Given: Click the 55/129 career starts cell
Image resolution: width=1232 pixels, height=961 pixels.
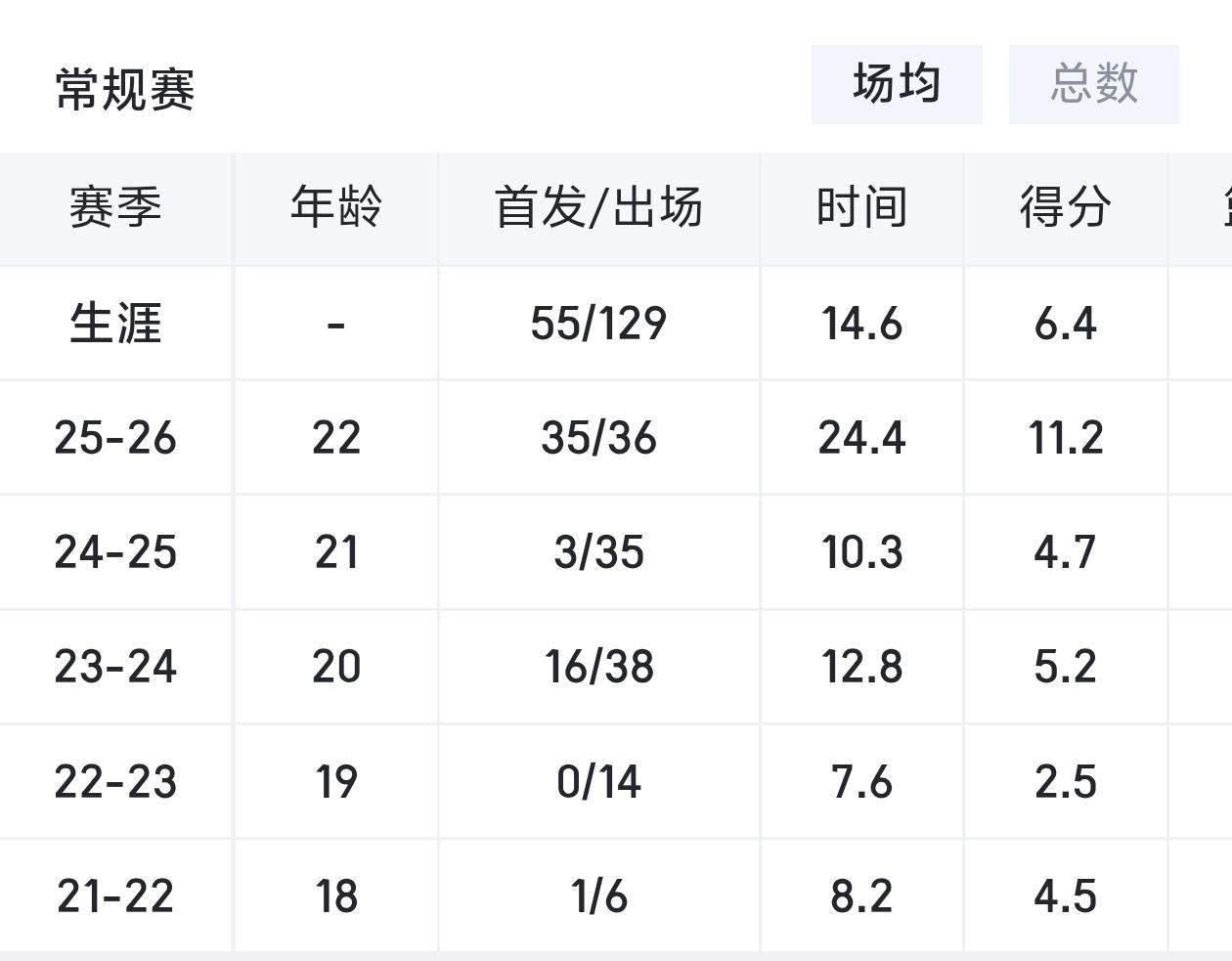Looking at the screenshot, I should pyautogui.click(x=599, y=324).
